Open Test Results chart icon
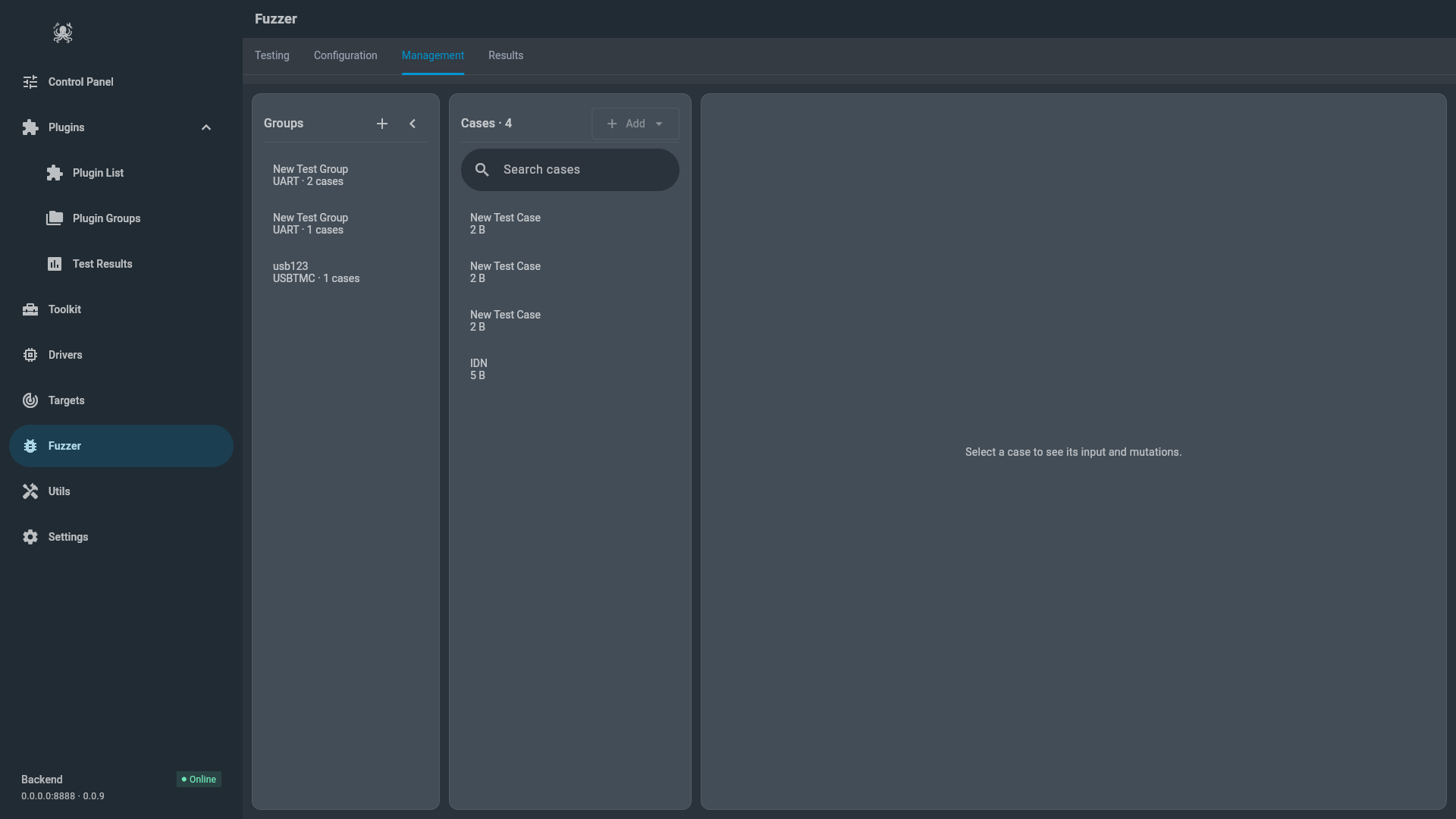 pos(55,264)
